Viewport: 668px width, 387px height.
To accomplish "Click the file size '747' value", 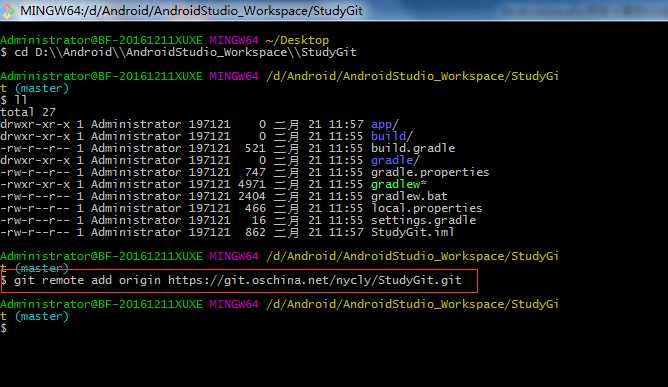I will [255, 172].
